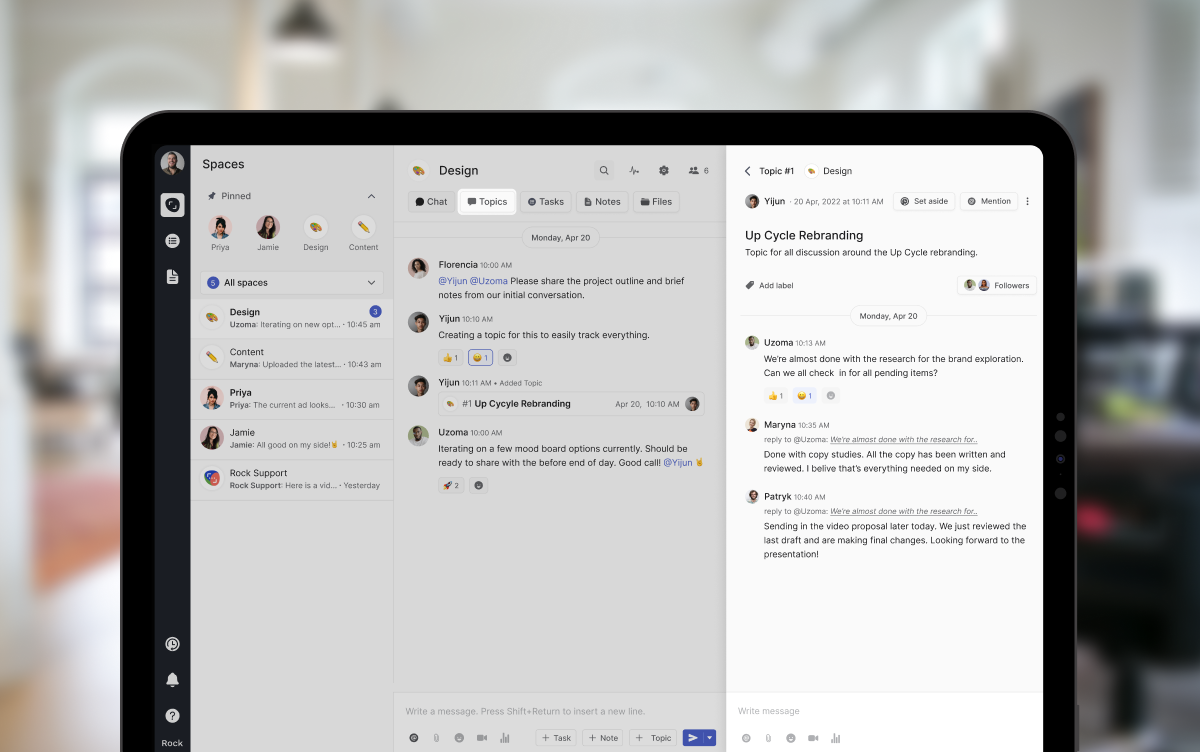Go back using the Topic #1 arrow

click(x=747, y=171)
